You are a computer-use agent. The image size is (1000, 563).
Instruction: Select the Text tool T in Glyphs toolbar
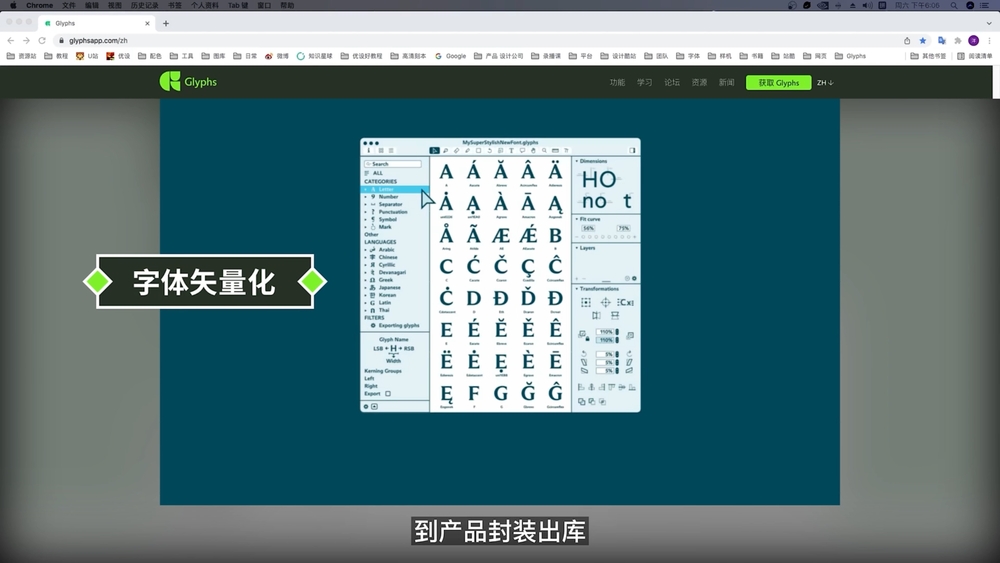click(511, 150)
